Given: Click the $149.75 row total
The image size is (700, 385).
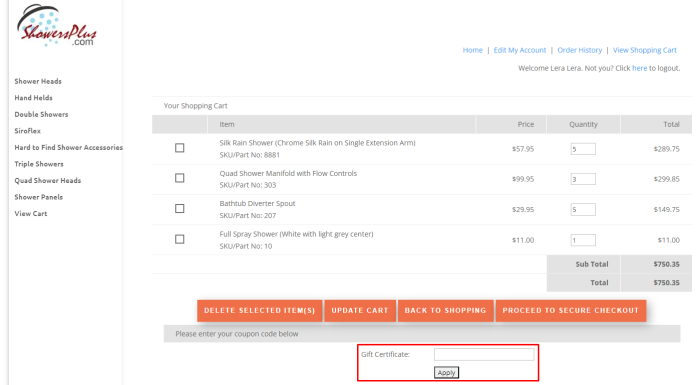Looking at the screenshot, I should pos(667,209).
